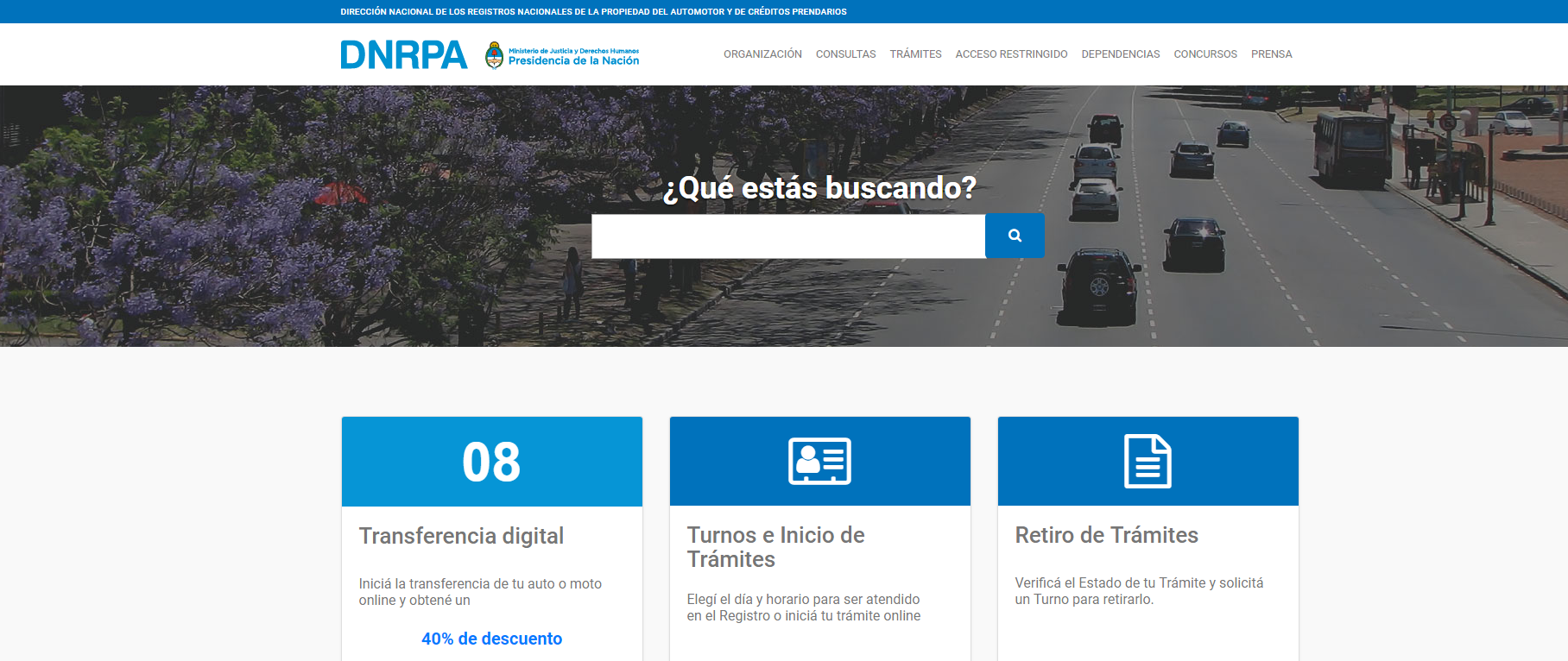Open the Transferencia digital title link
The height and width of the screenshot is (661, 1568).
(461, 536)
